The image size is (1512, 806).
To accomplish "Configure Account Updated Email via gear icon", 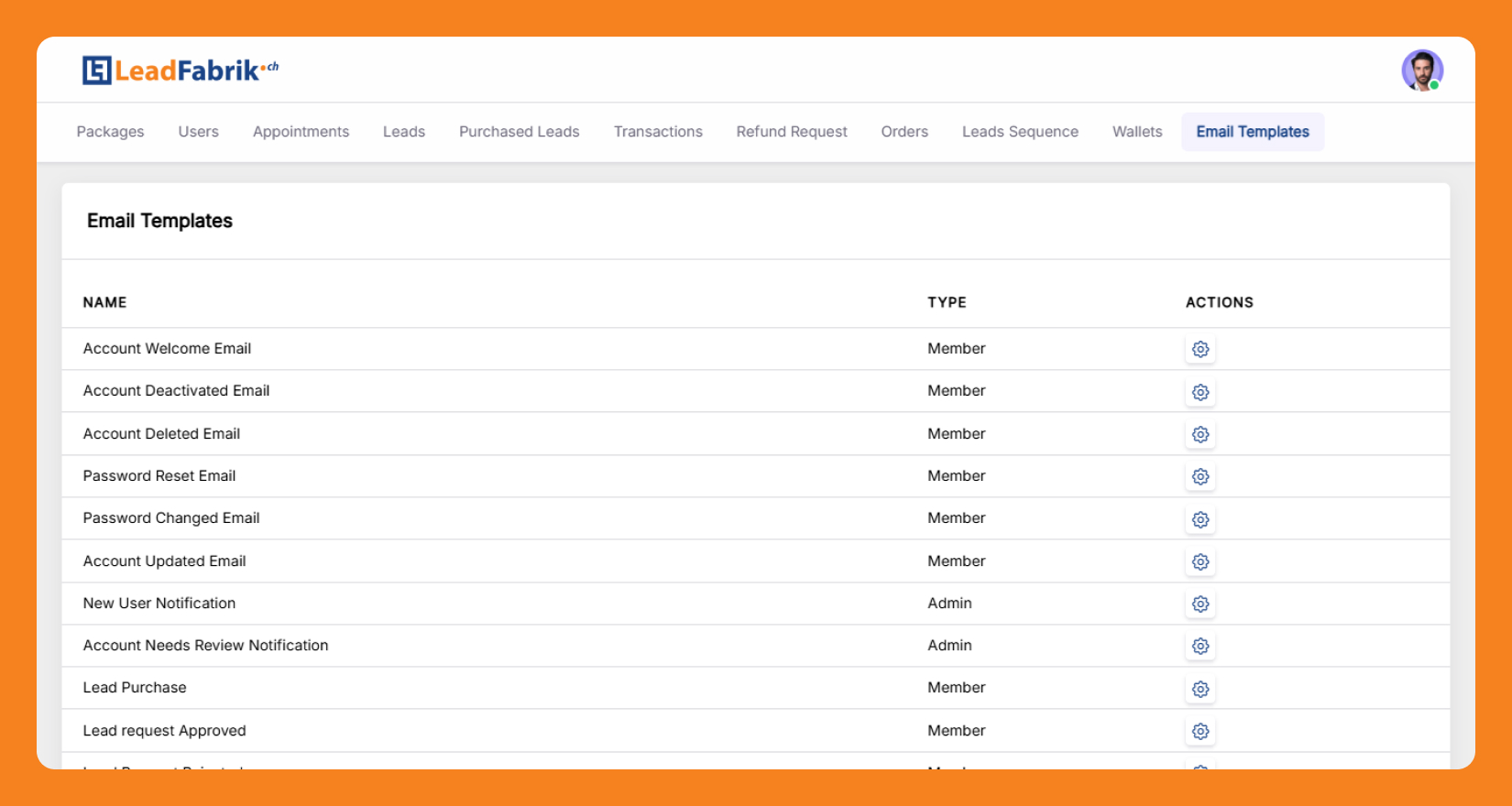I will click(1200, 561).
